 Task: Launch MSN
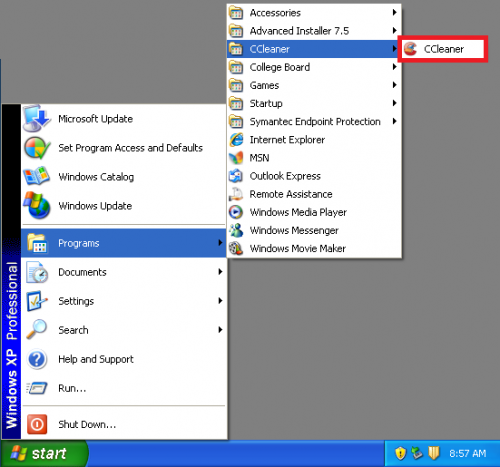click(314, 158)
